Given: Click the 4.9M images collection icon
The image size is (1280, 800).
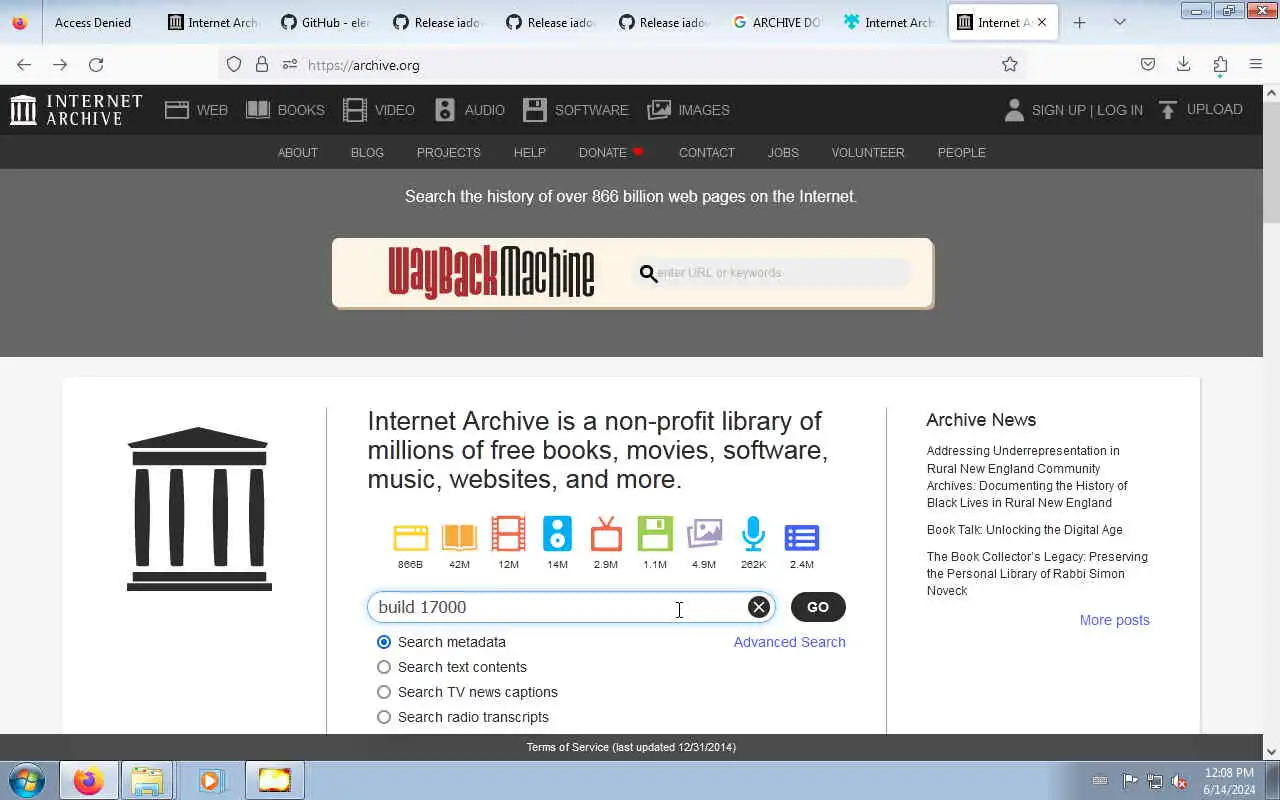Looking at the screenshot, I should pos(704,534).
